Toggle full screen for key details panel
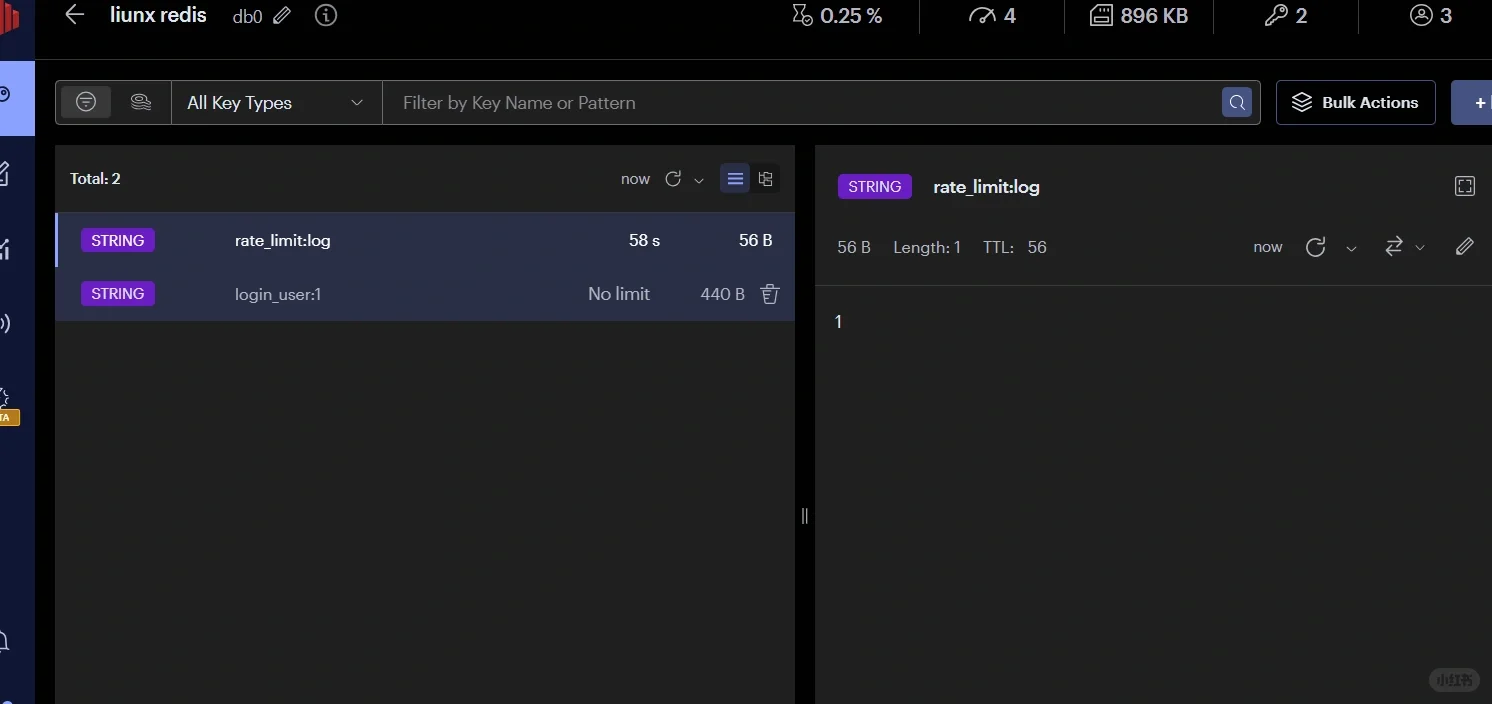The image size is (1492, 704). [x=1465, y=186]
